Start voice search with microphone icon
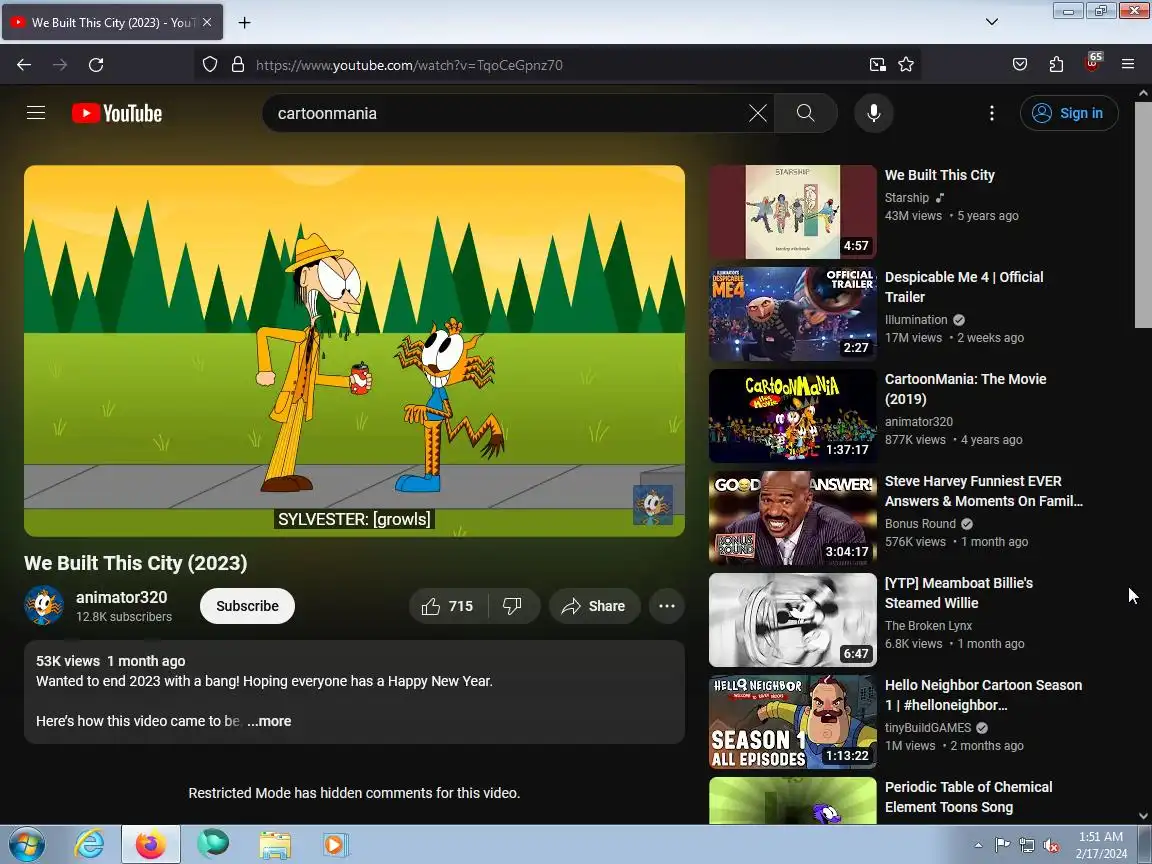 874,113
